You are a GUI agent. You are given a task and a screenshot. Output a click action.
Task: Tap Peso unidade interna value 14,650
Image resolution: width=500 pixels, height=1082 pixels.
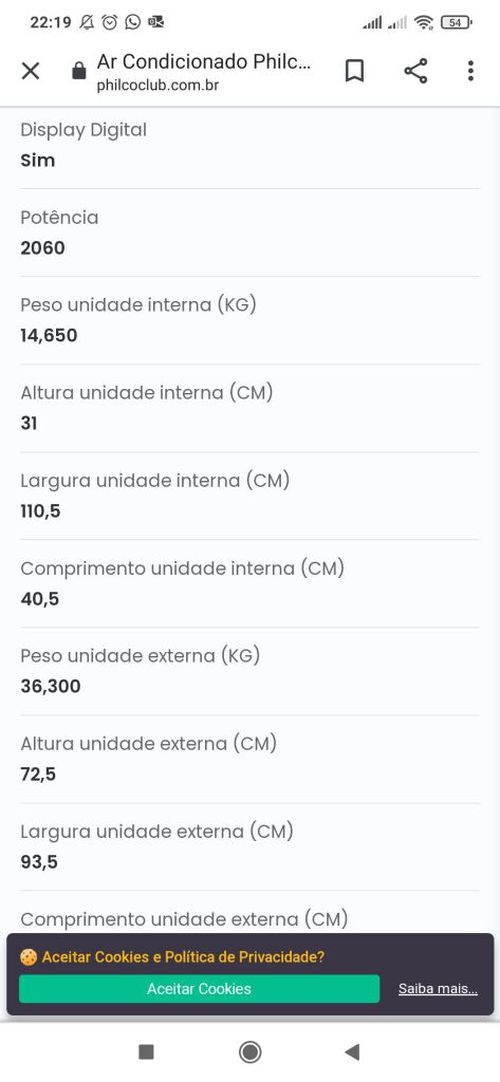pos(49,336)
